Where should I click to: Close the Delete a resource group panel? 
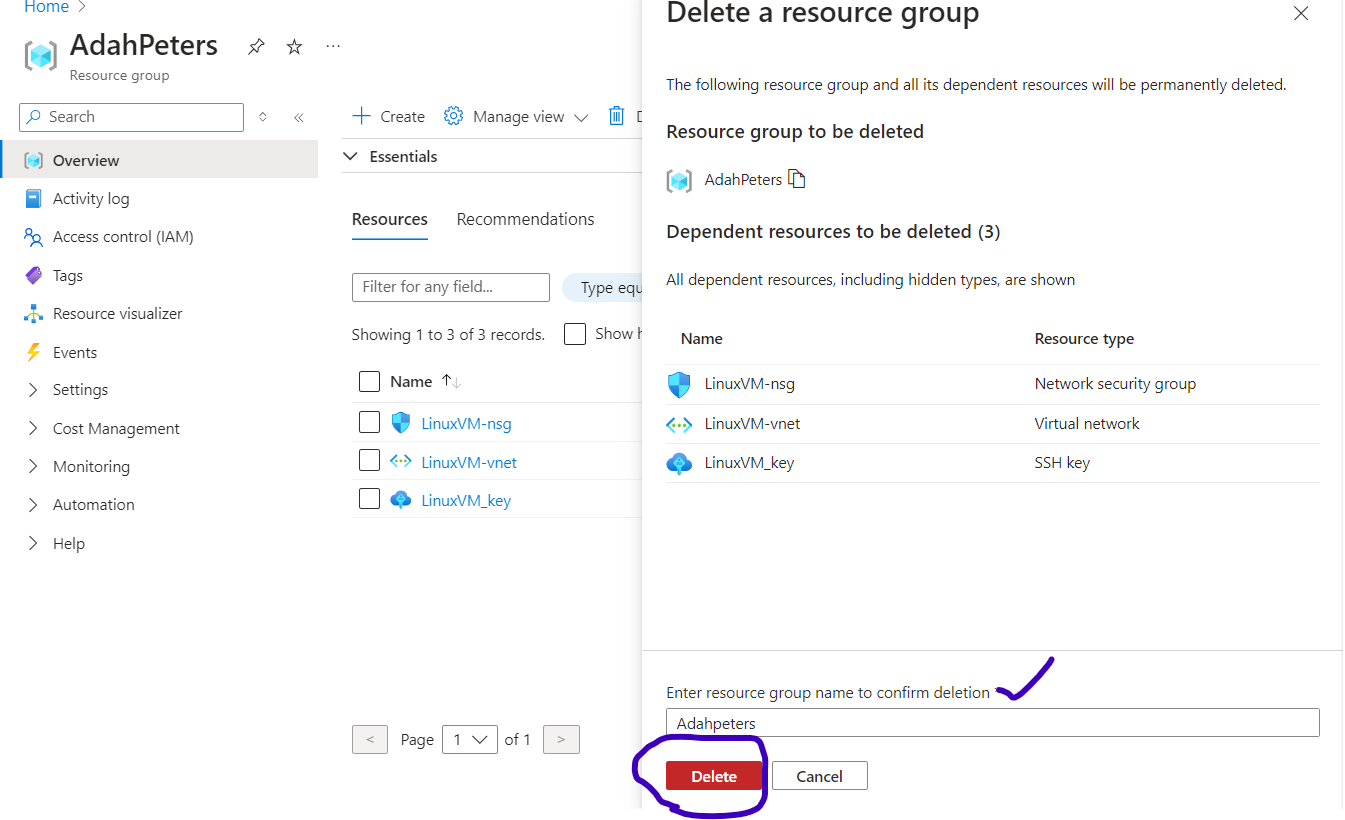pos(1301,14)
